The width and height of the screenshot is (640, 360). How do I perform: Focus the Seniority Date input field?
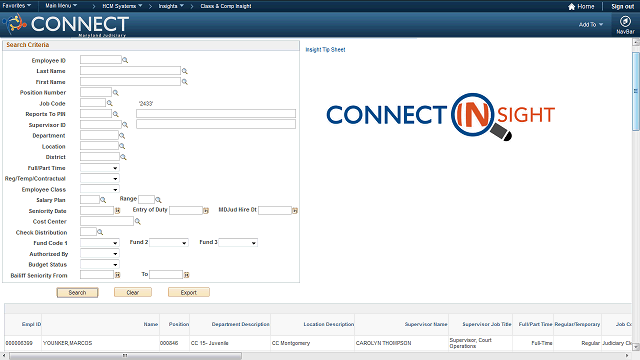click(97, 211)
